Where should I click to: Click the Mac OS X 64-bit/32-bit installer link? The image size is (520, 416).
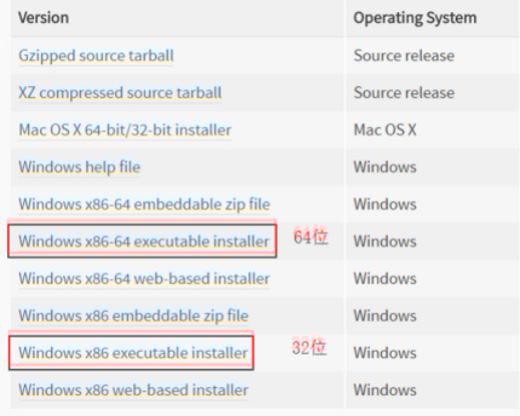click(x=125, y=130)
